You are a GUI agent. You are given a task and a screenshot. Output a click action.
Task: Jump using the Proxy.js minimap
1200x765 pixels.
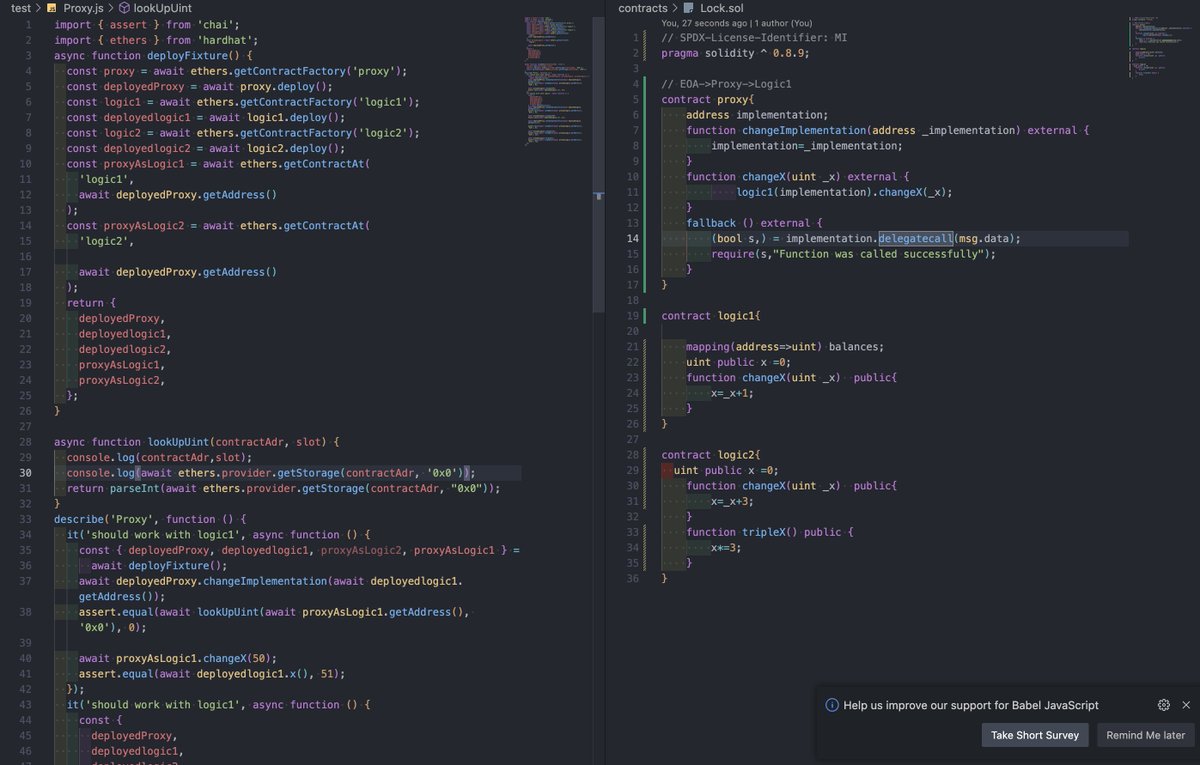(560, 80)
